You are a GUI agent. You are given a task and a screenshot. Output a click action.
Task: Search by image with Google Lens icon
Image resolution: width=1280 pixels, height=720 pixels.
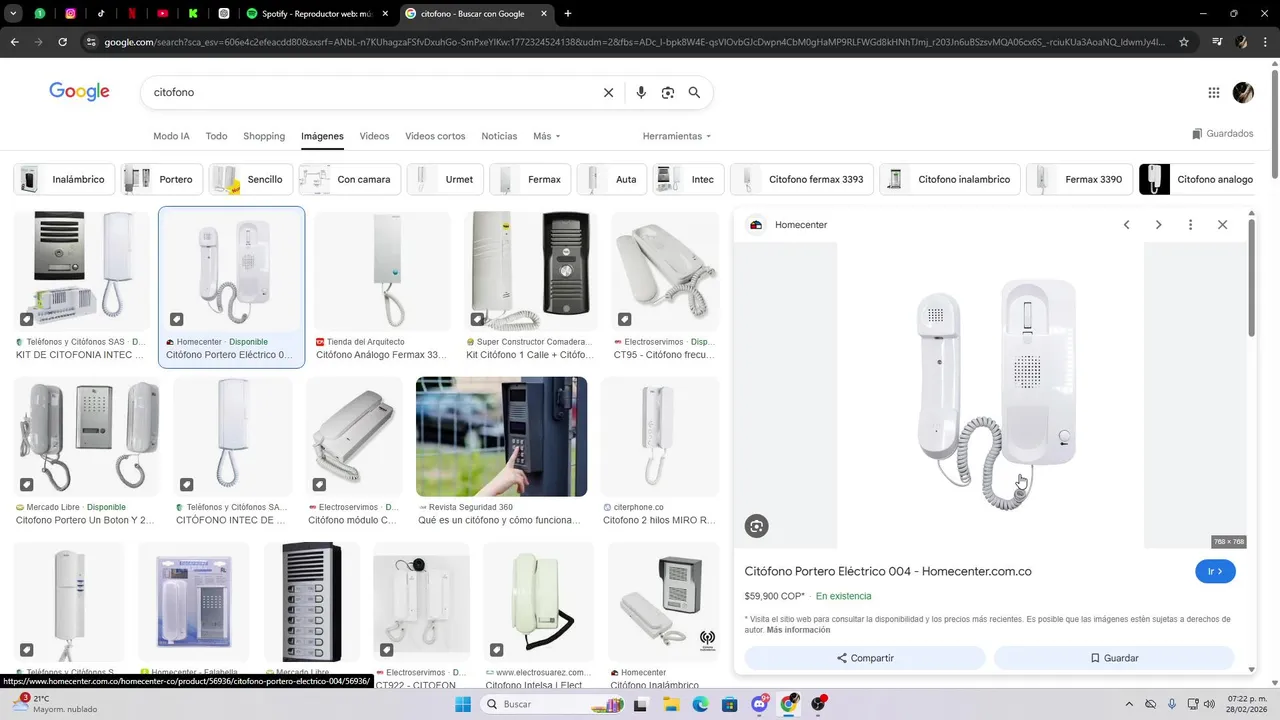(x=668, y=92)
